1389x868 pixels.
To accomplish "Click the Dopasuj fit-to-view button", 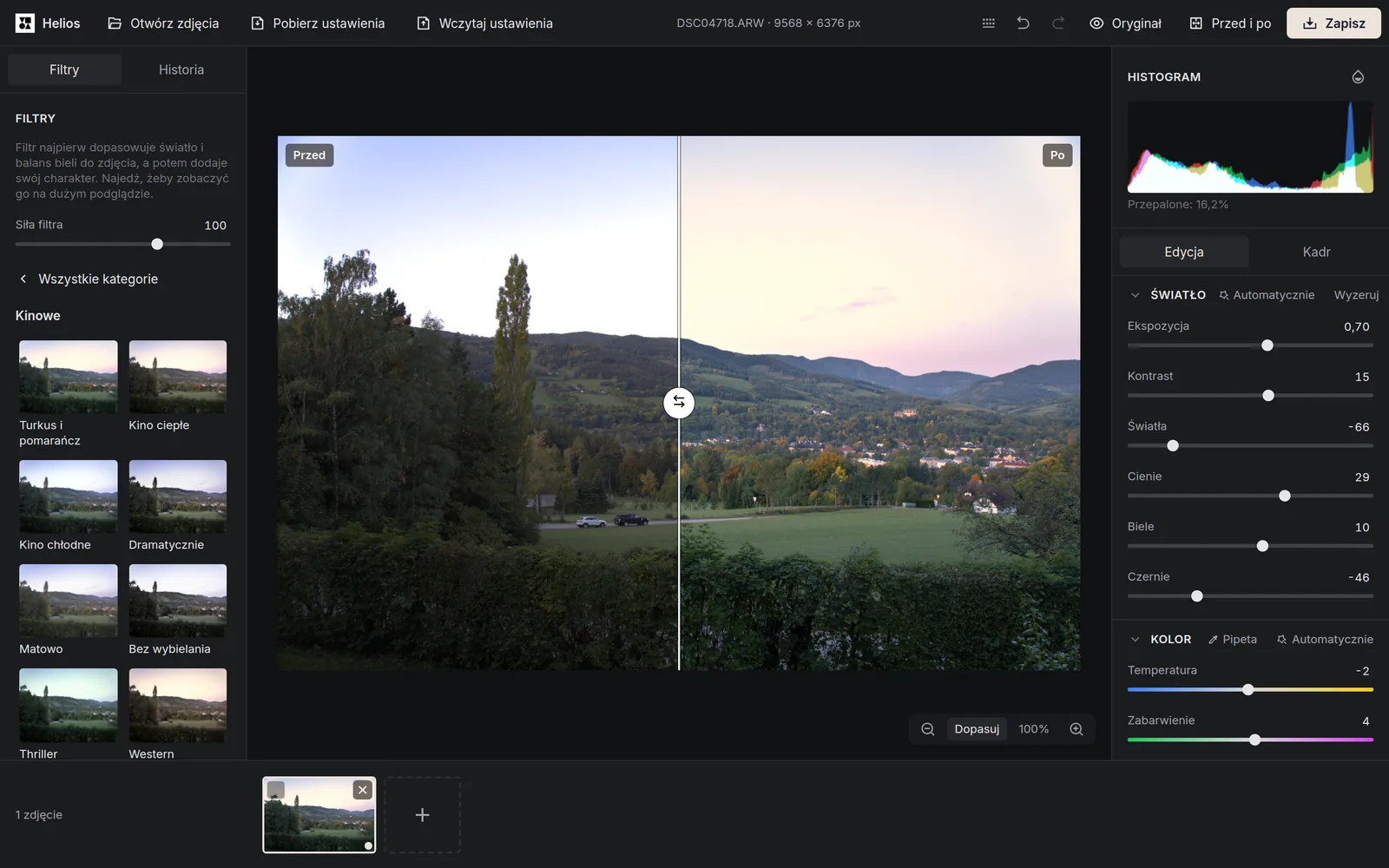I will [977, 729].
